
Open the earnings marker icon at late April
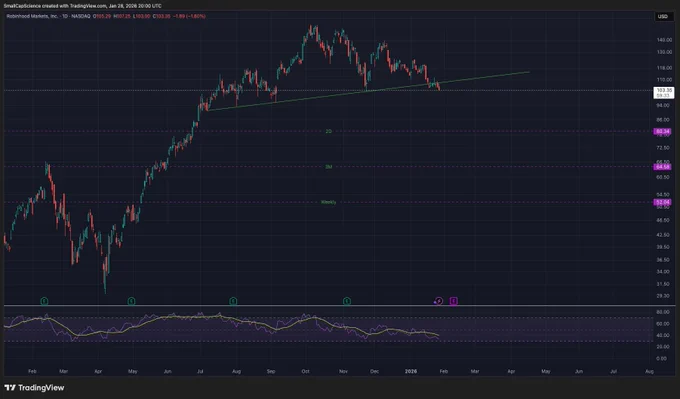coord(131,301)
